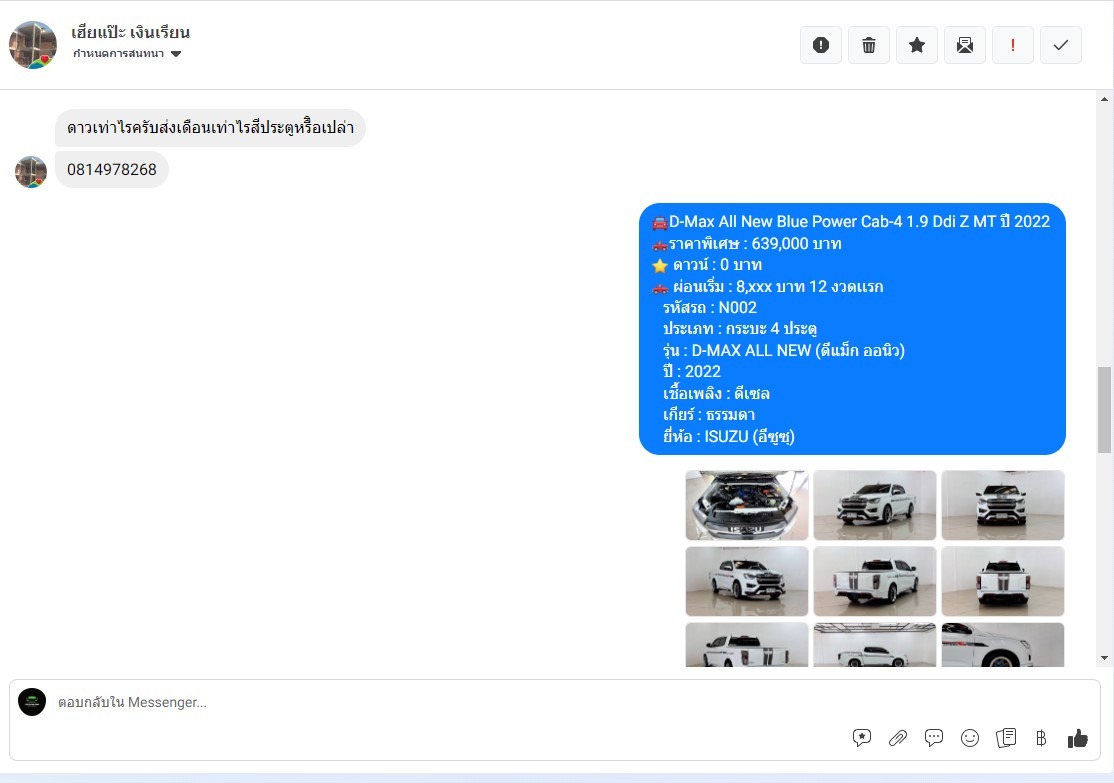Open front-left view white truck thumbnail
Screen dimensions: 1114x783
(x=875, y=505)
